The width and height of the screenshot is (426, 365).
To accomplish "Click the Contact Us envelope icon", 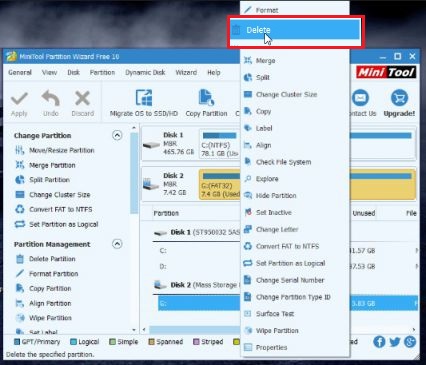I will coord(360,98).
